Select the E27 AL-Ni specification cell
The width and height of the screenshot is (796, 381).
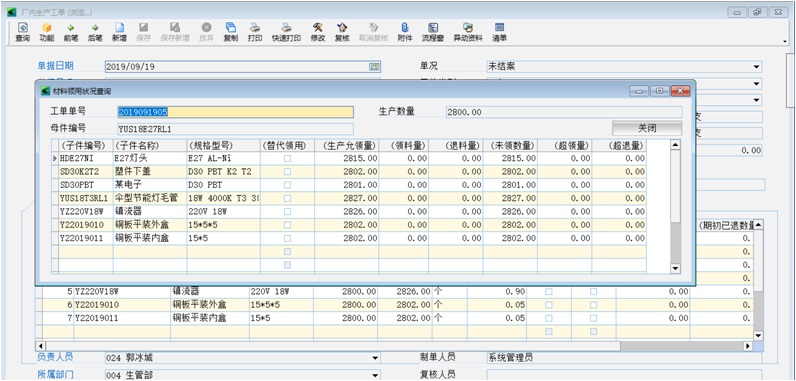coord(223,159)
